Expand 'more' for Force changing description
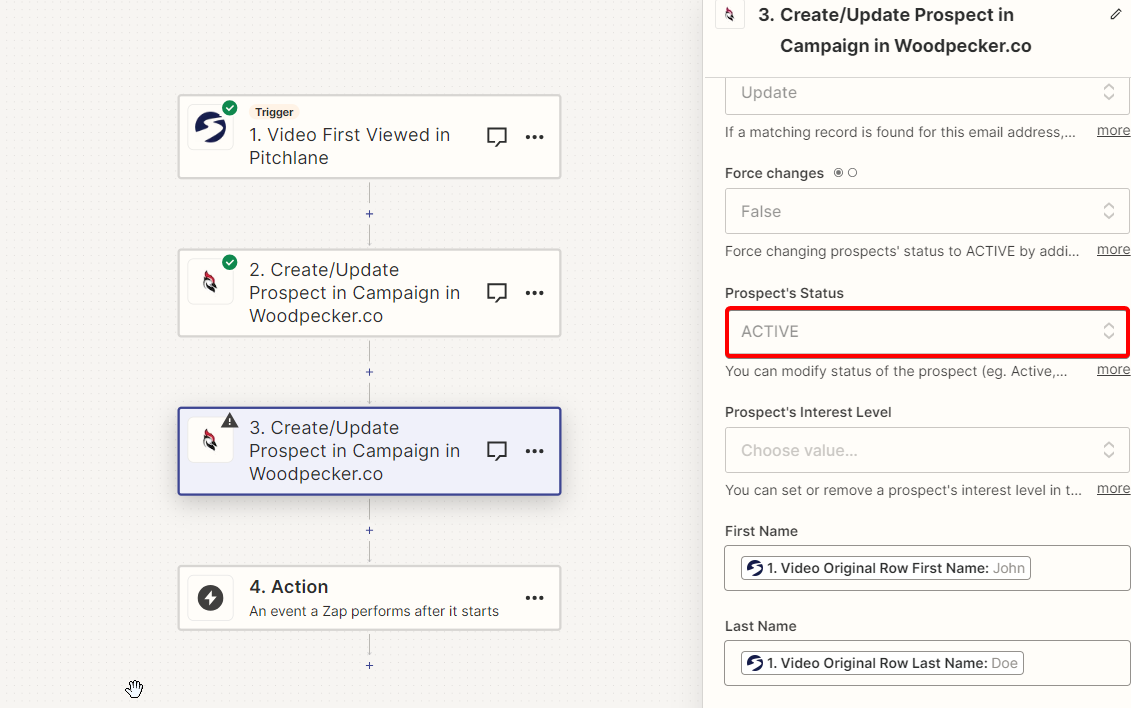The height and width of the screenshot is (708, 1131). click(x=1113, y=249)
